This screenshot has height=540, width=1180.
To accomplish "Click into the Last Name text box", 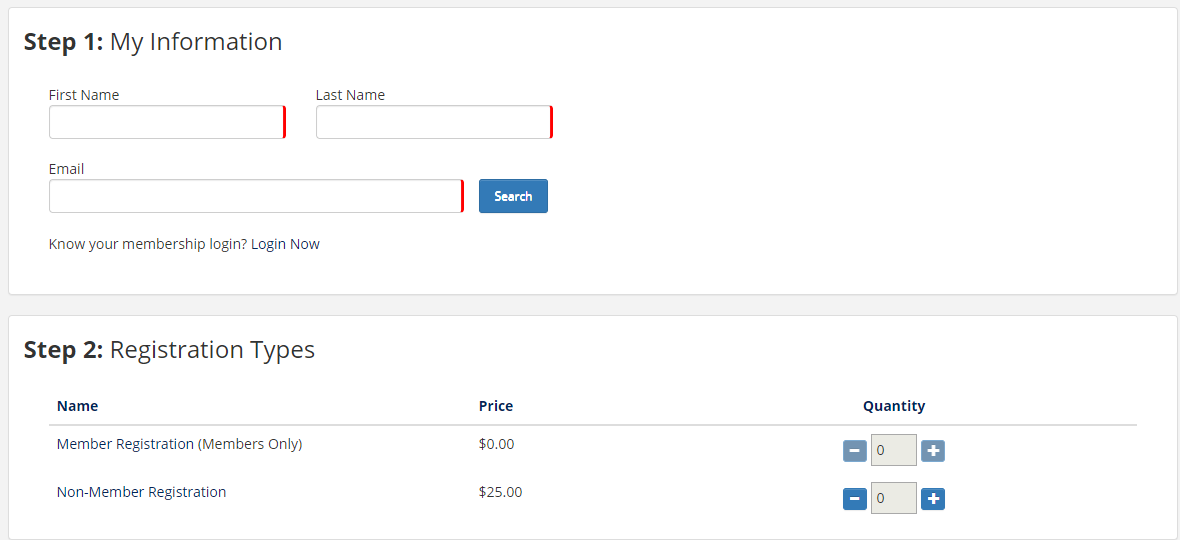I will pyautogui.click(x=433, y=122).
